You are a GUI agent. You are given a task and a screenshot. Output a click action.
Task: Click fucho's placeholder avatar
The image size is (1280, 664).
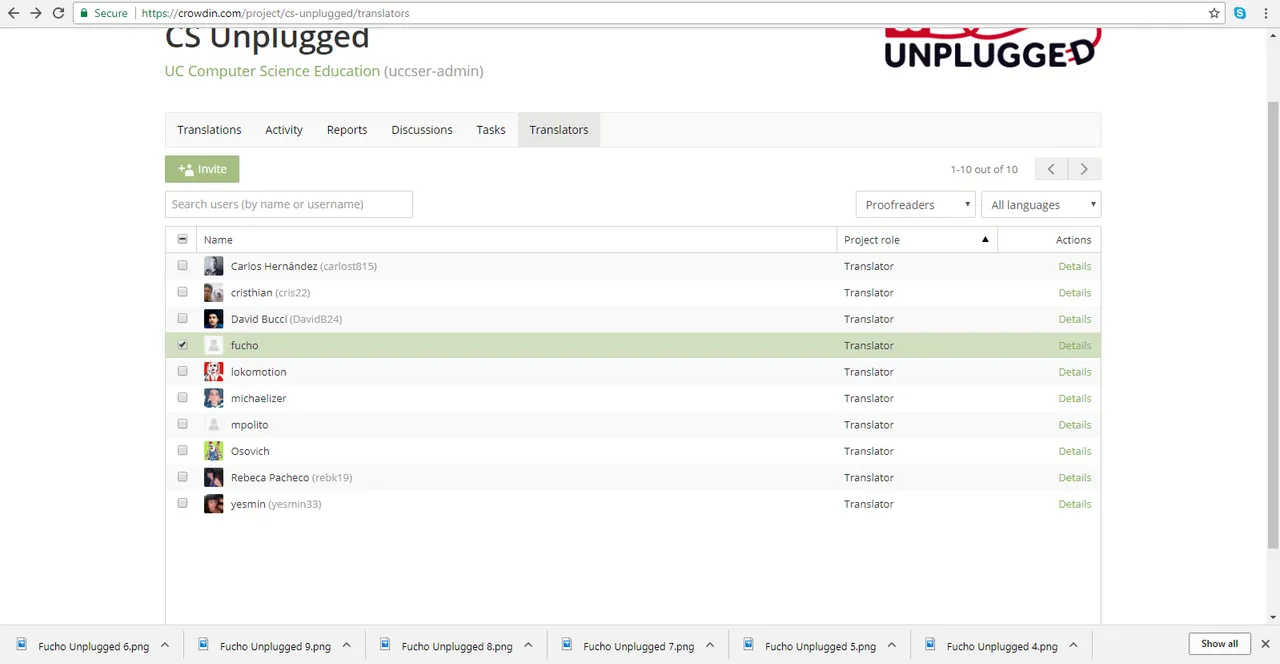click(213, 345)
